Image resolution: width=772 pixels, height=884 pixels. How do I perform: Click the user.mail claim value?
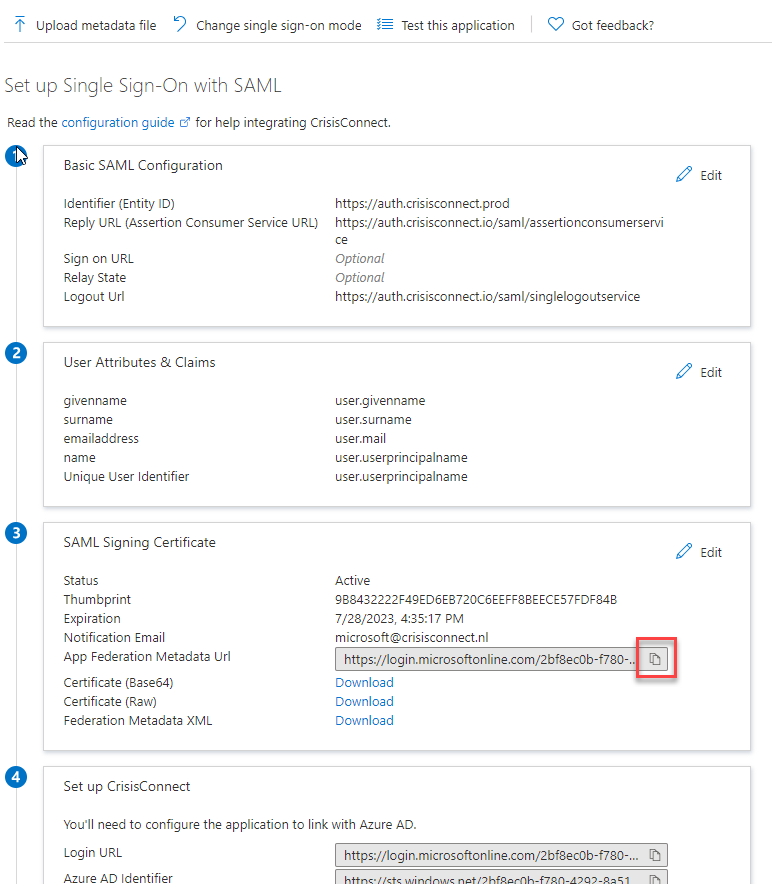click(360, 439)
